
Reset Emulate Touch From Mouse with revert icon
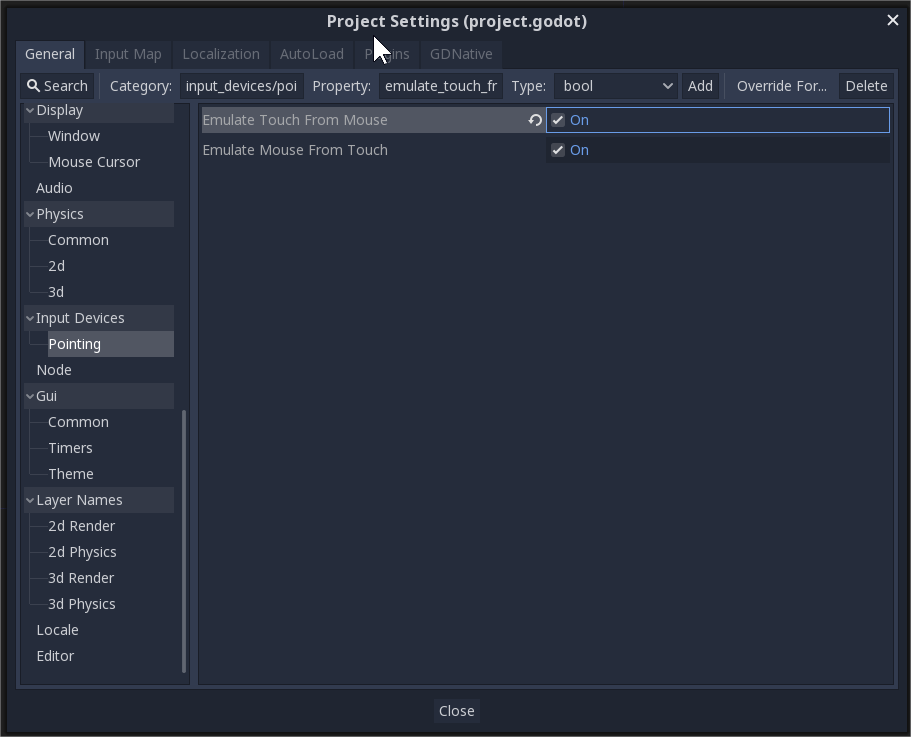click(535, 120)
